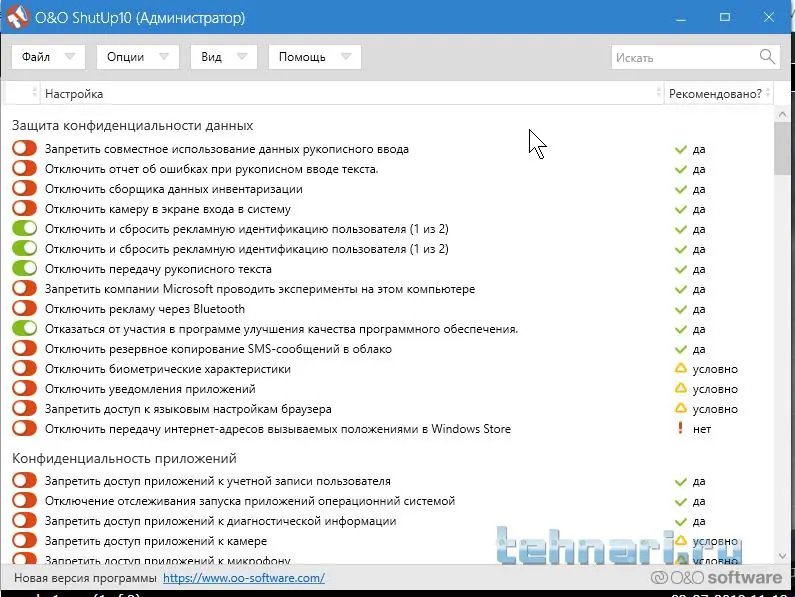The image size is (795, 597).
Task: Open the oo-software.com link
Action: click(244, 578)
